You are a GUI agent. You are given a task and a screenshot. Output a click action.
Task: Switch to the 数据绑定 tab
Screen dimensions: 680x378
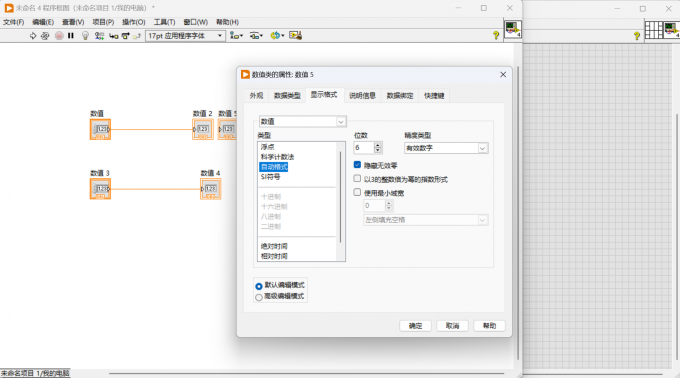pyautogui.click(x=400, y=96)
